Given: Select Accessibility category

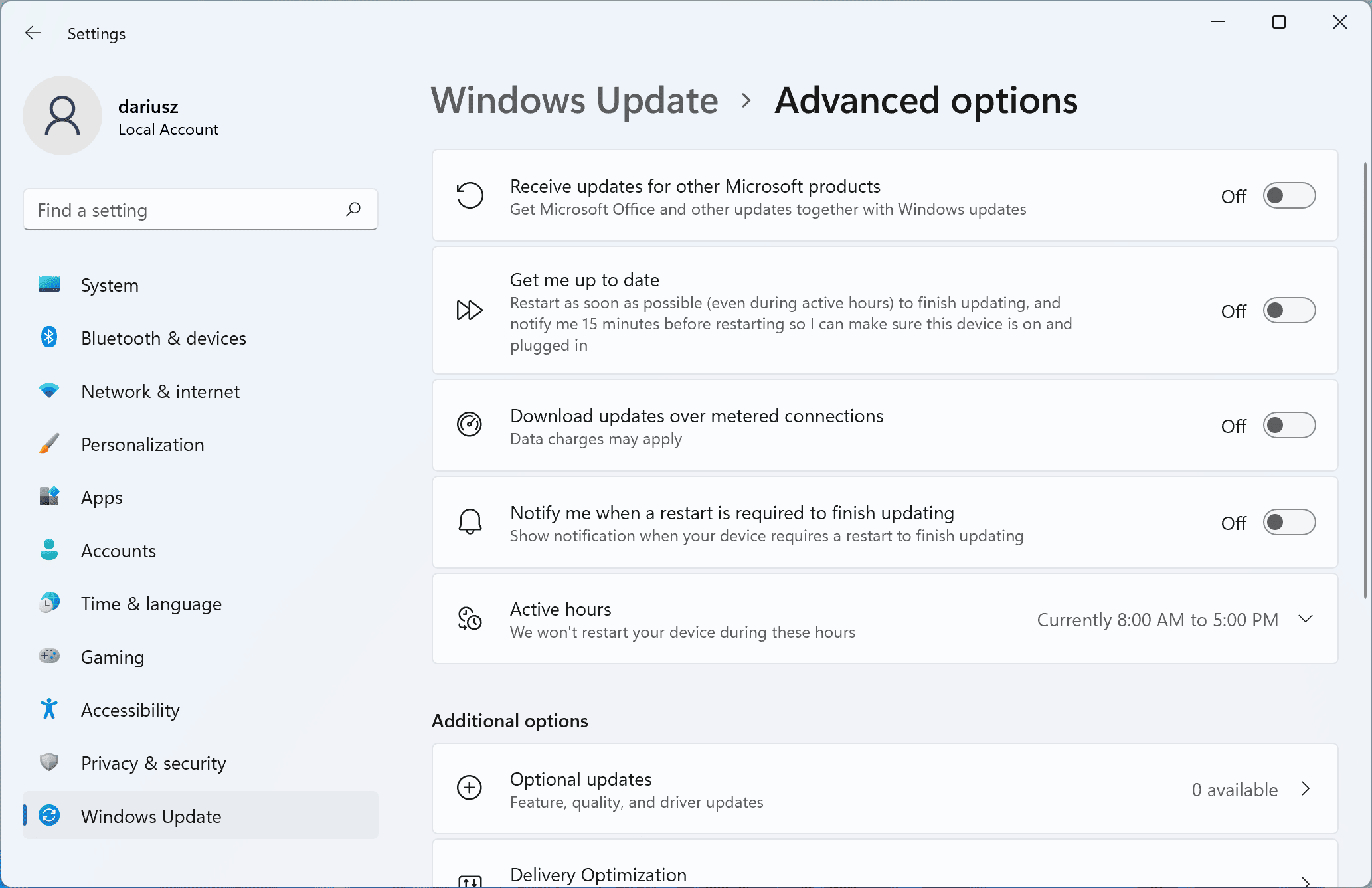Looking at the screenshot, I should click(200, 710).
